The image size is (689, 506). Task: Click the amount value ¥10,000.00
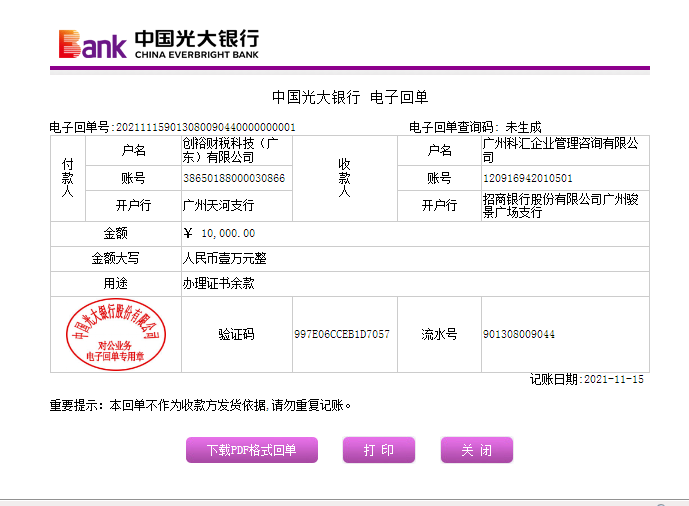pos(221,233)
